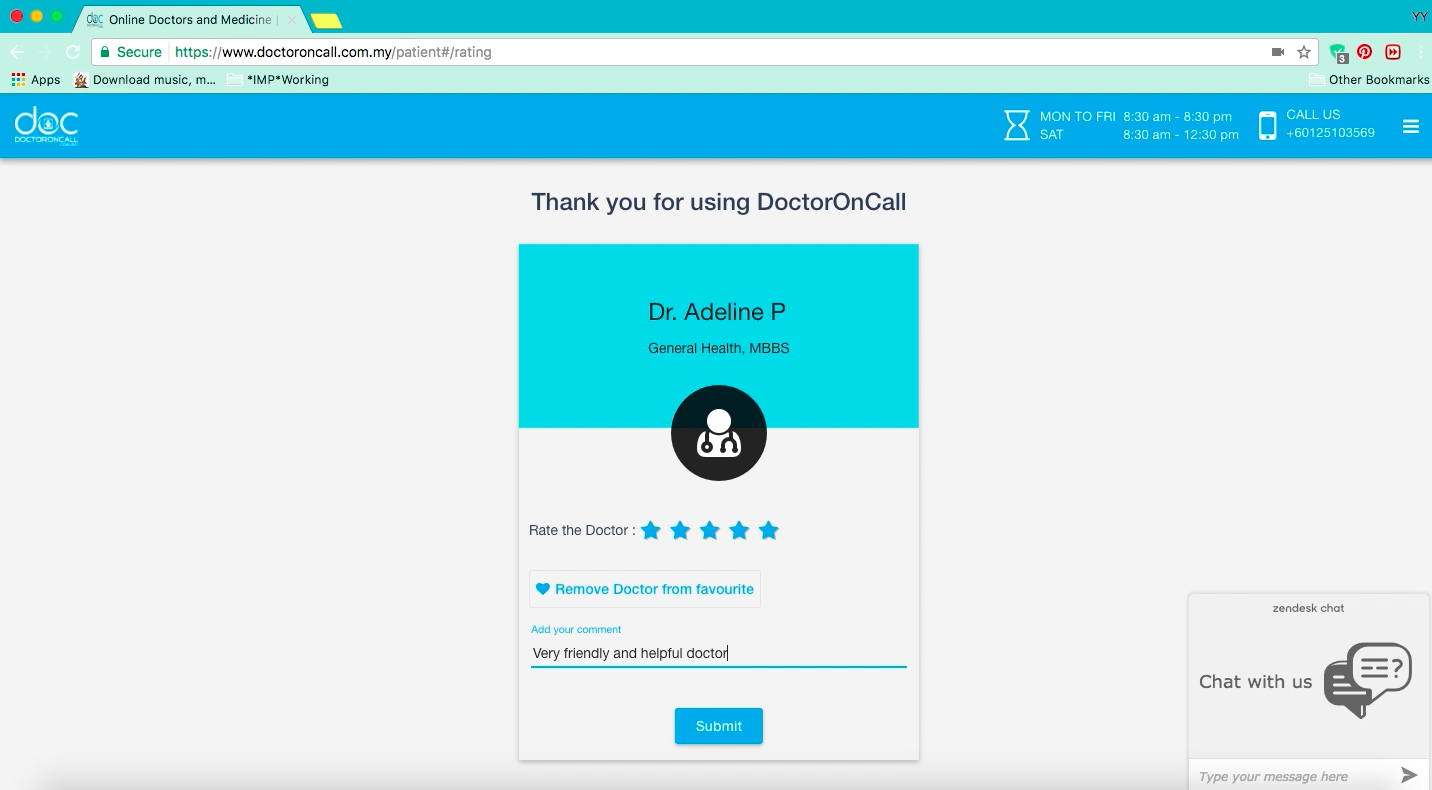This screenshot has height=790, width=1432.
Task: Click the comment input field
Action: click(x=719, y=653)
